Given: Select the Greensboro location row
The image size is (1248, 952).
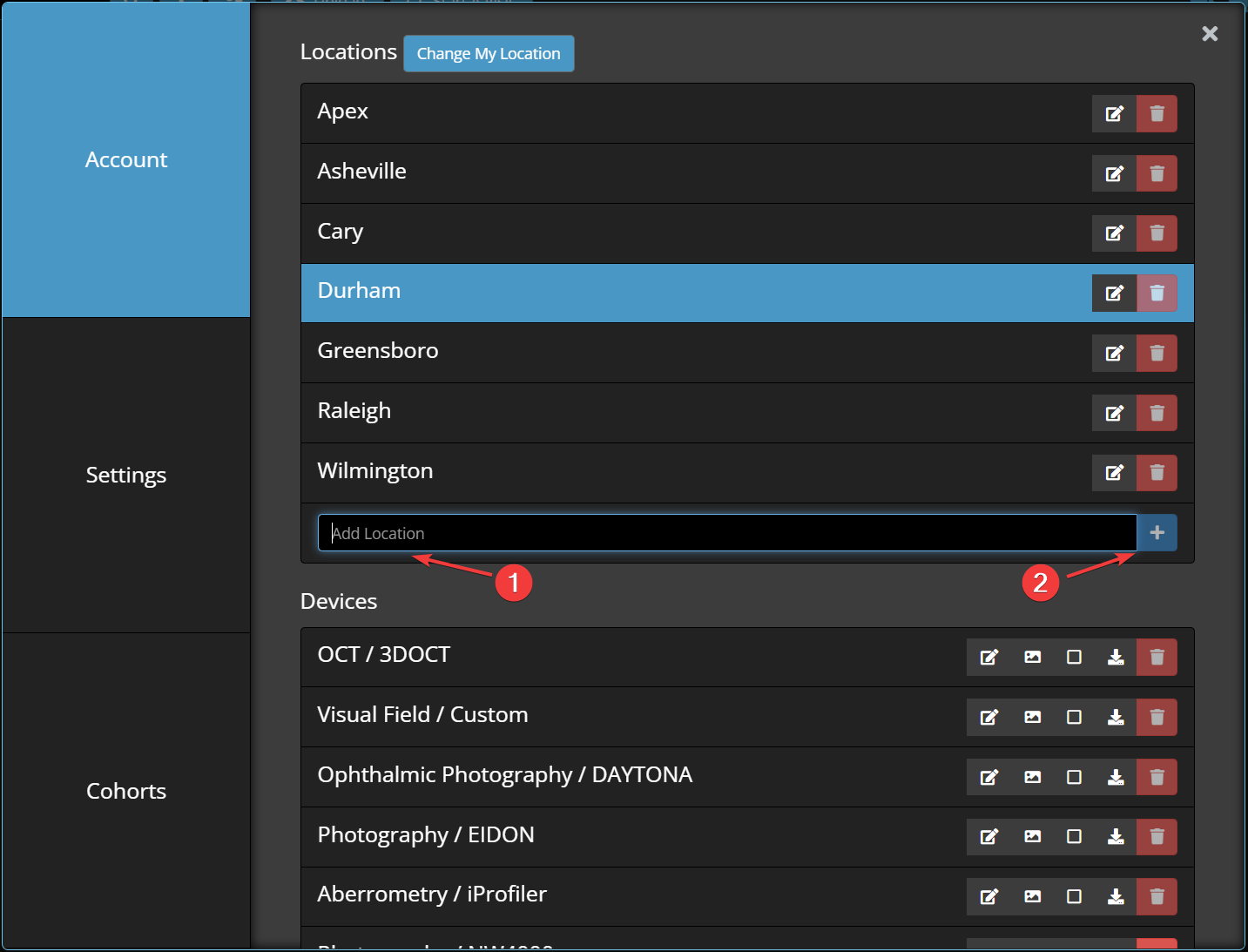Looking at the screenshot, I should (x=610, y=352).
